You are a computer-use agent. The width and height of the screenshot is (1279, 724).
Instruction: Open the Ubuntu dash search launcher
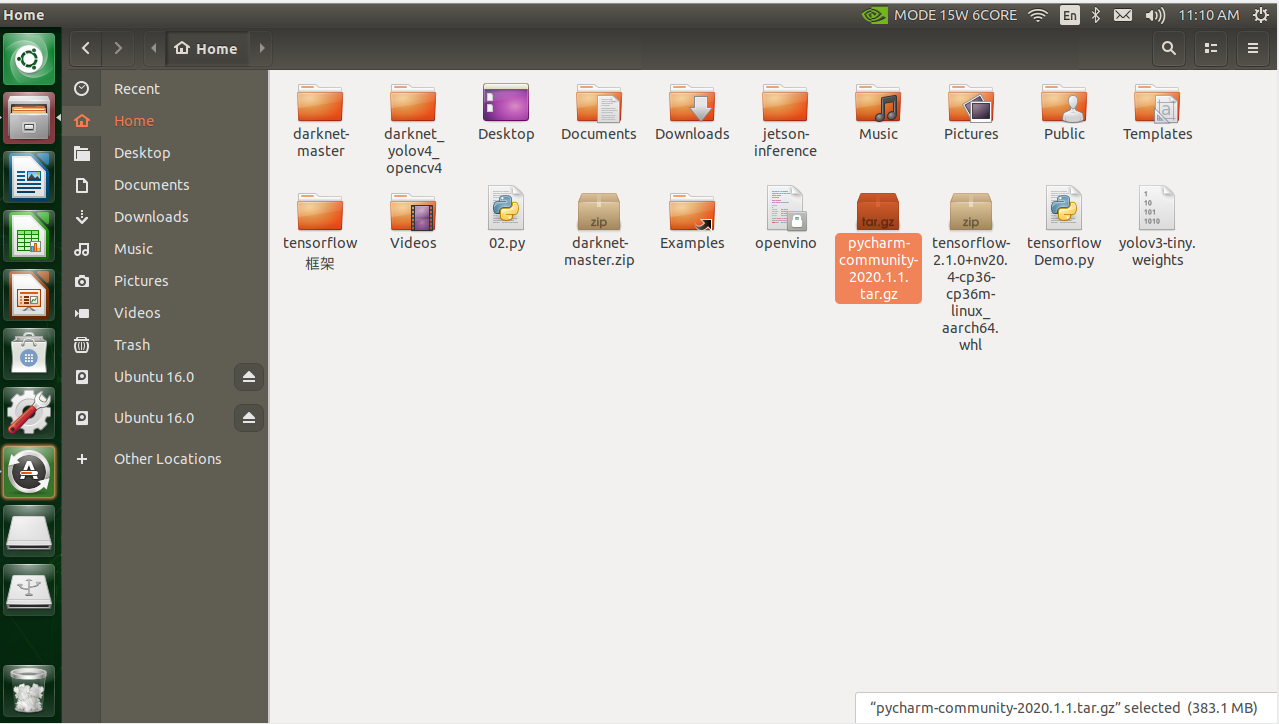[30, 58]
